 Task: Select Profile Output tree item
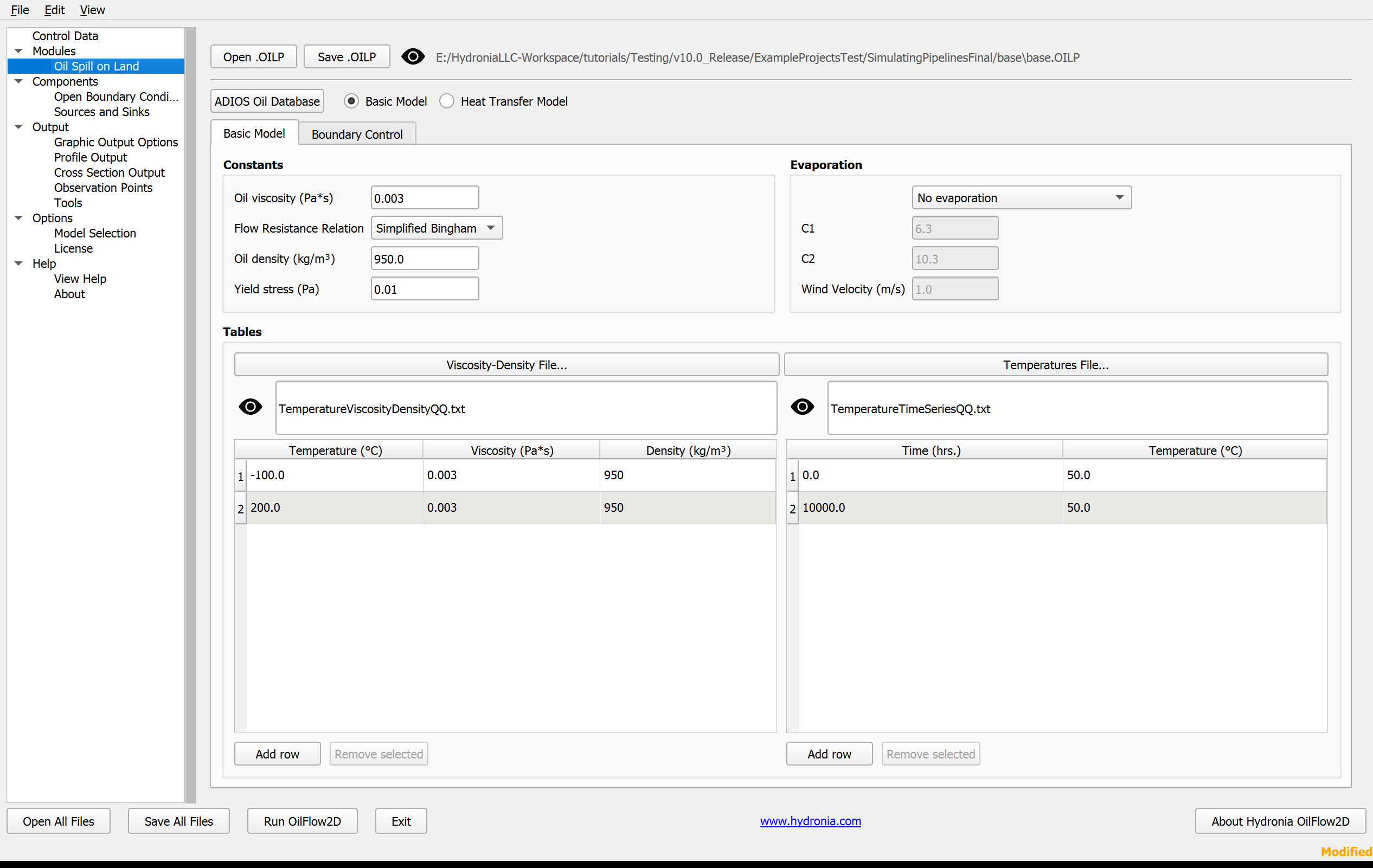[x=91, y=157]
